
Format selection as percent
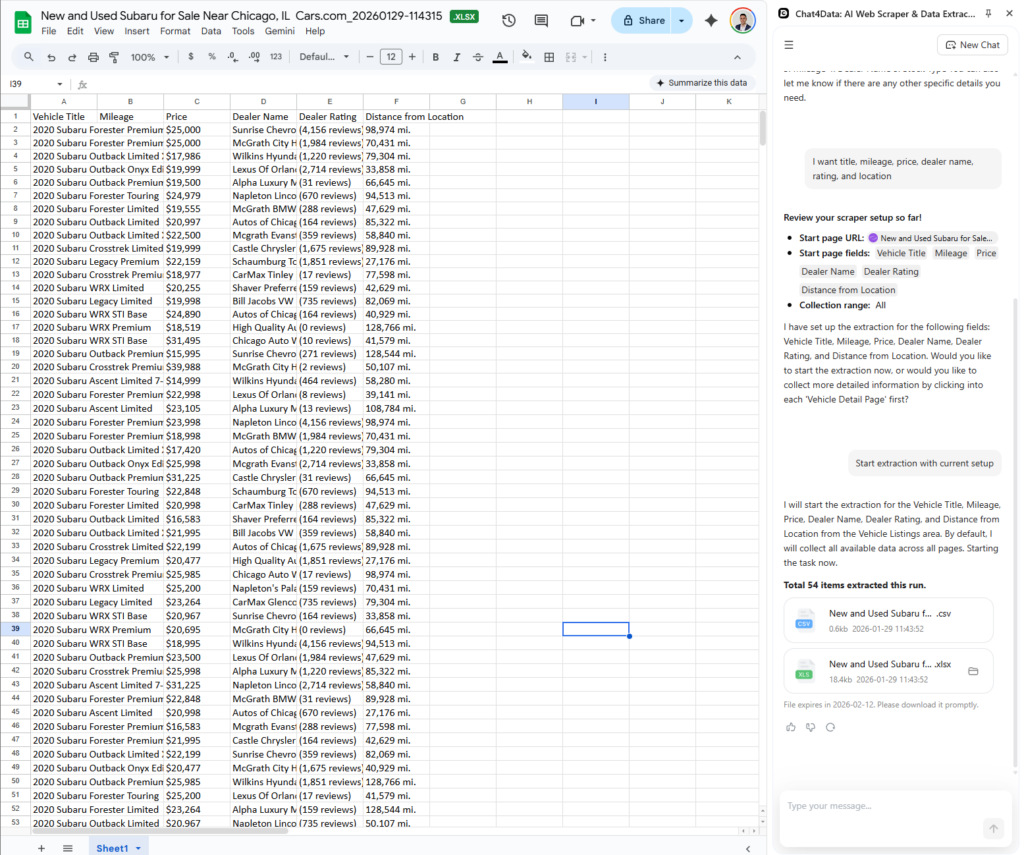[x=213, y=57]
